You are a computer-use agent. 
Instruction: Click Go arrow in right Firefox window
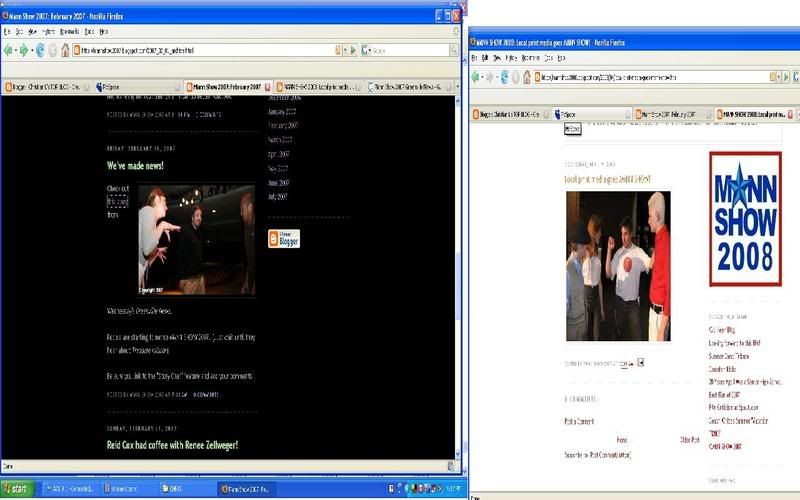point(786,77)
